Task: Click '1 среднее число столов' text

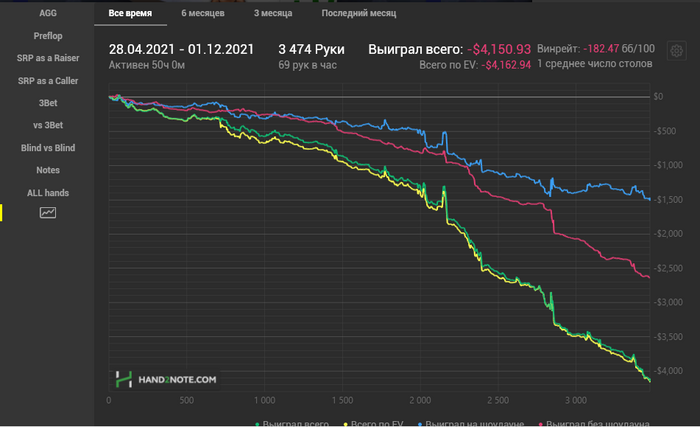Action: click(x=595, y=64)
